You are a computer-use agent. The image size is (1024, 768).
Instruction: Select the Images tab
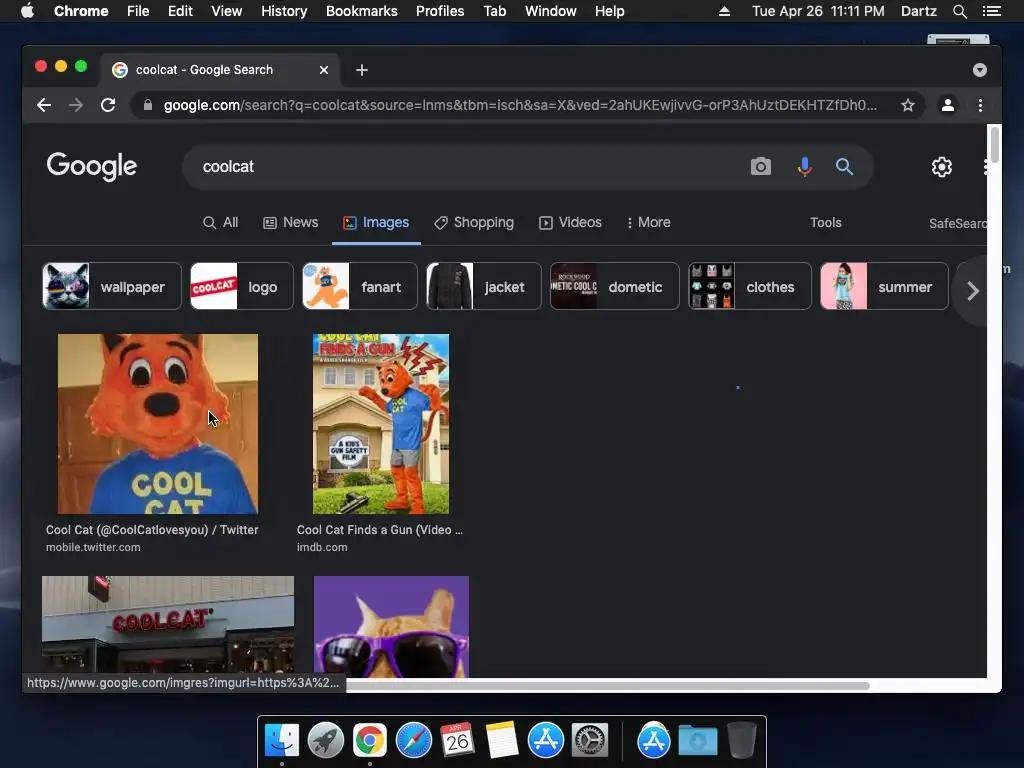376,223
